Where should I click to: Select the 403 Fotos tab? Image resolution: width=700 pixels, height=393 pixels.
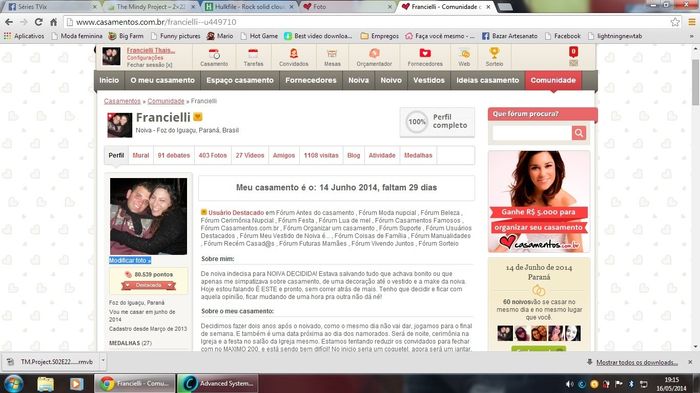(x=212, y=155)
